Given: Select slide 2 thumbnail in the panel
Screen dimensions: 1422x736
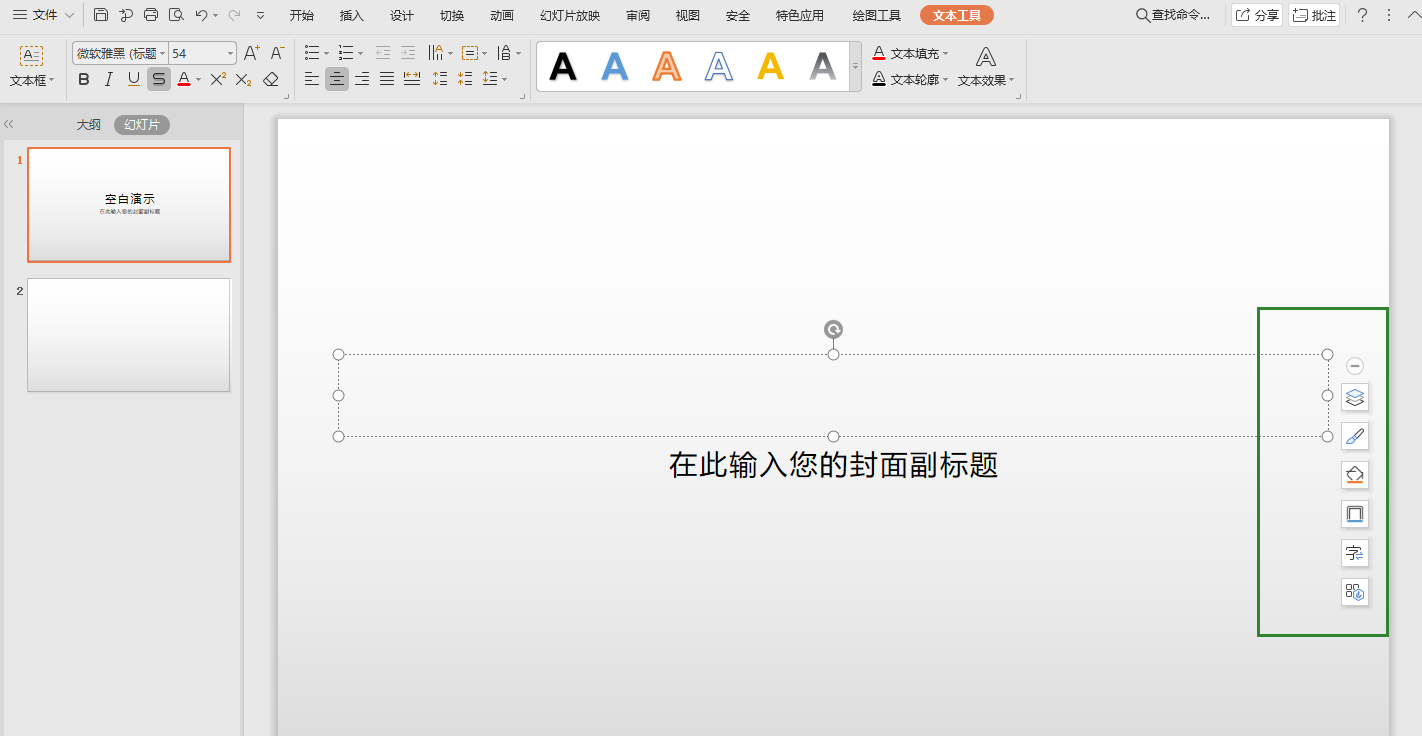Looking at the screenshot, I should [x=129, y=335].
